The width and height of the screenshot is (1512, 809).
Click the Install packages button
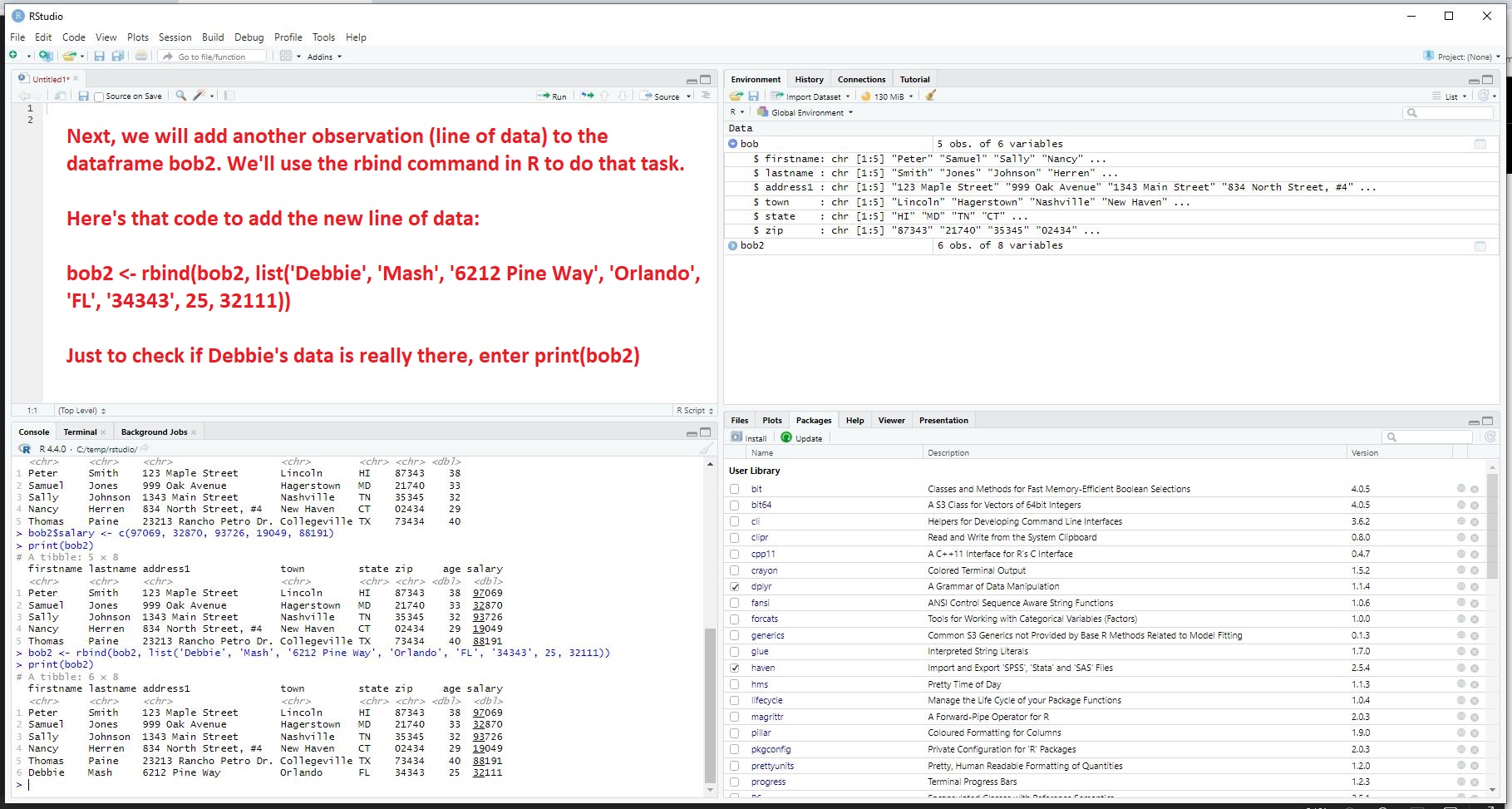click(x=749, y=438)
